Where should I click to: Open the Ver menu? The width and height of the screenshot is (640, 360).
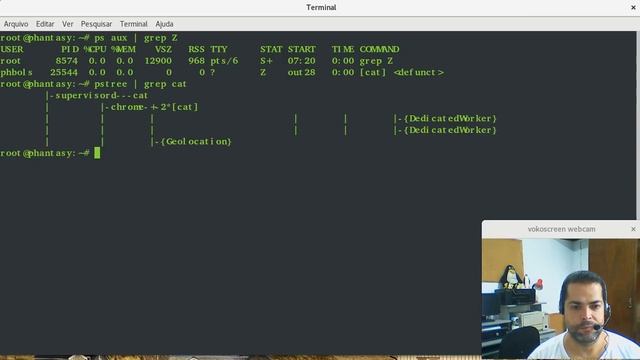tap(68, 24)
